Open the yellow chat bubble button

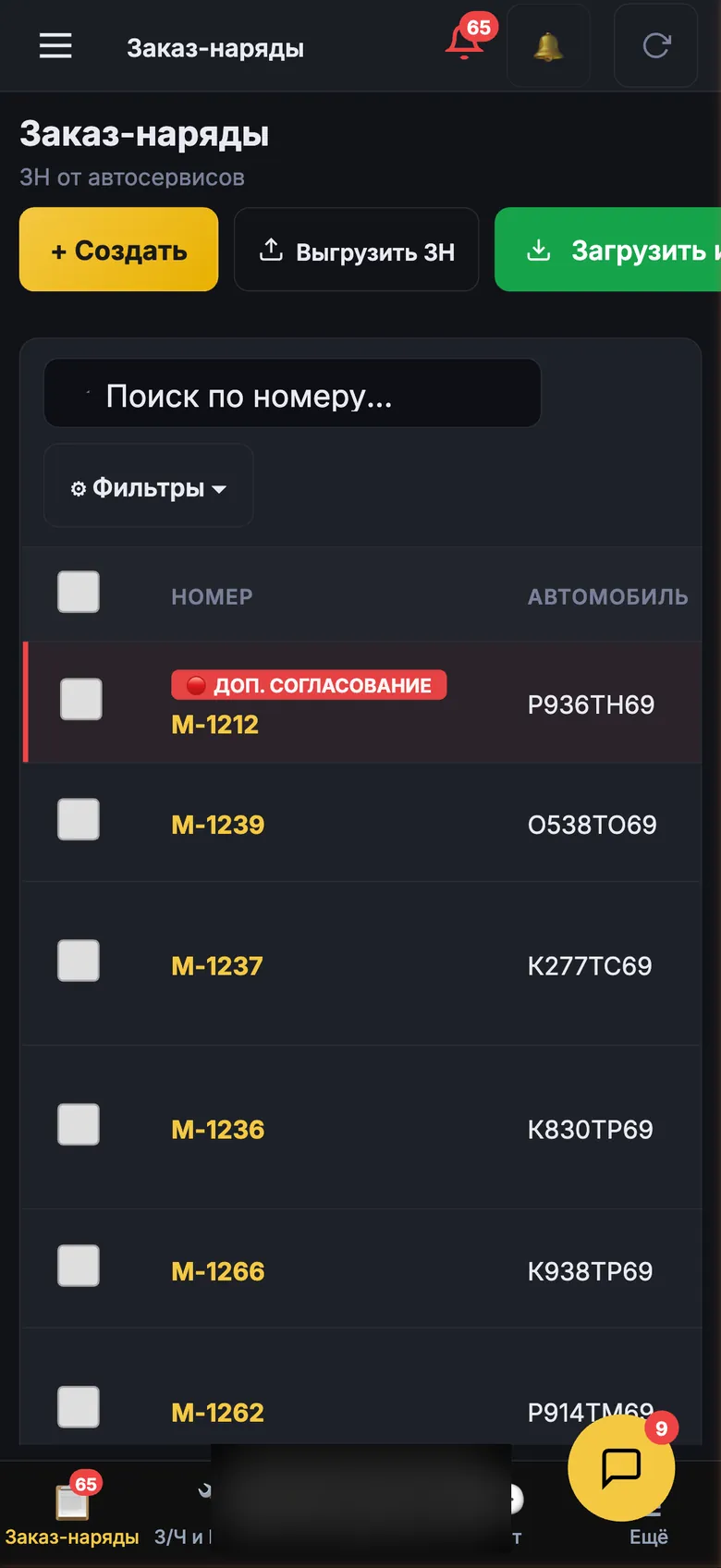621,1467
